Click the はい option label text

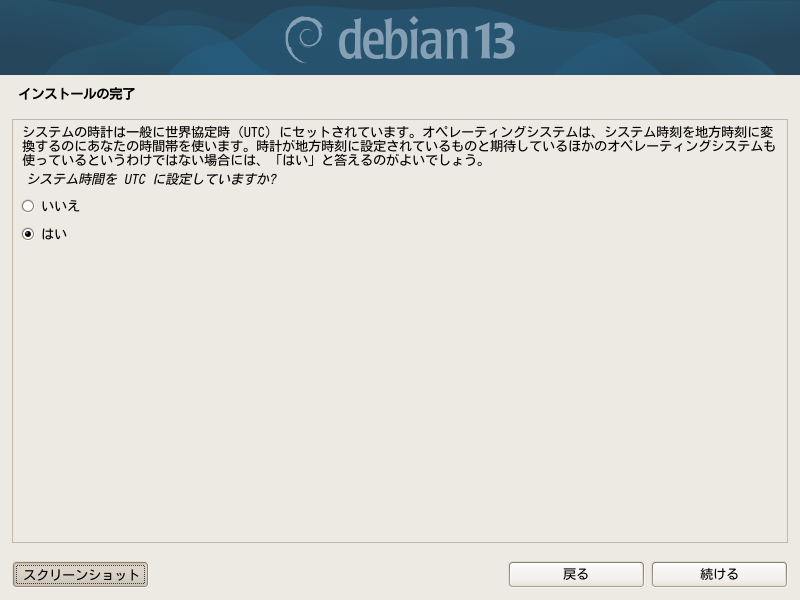coord(54,234)
